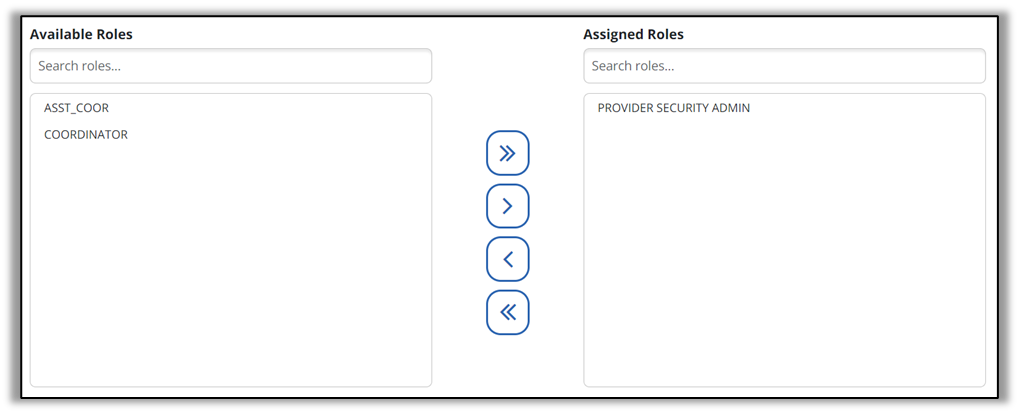1019x414 pixels.
Task: Select the COORDINATOR role
Action: tap(86, 135)
